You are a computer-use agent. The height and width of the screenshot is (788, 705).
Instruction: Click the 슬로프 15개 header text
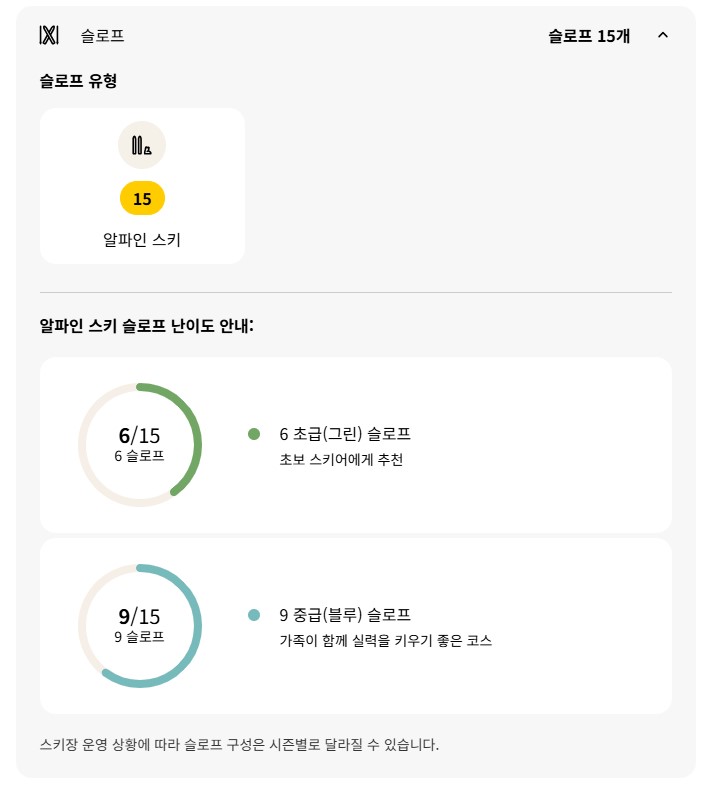589,36
